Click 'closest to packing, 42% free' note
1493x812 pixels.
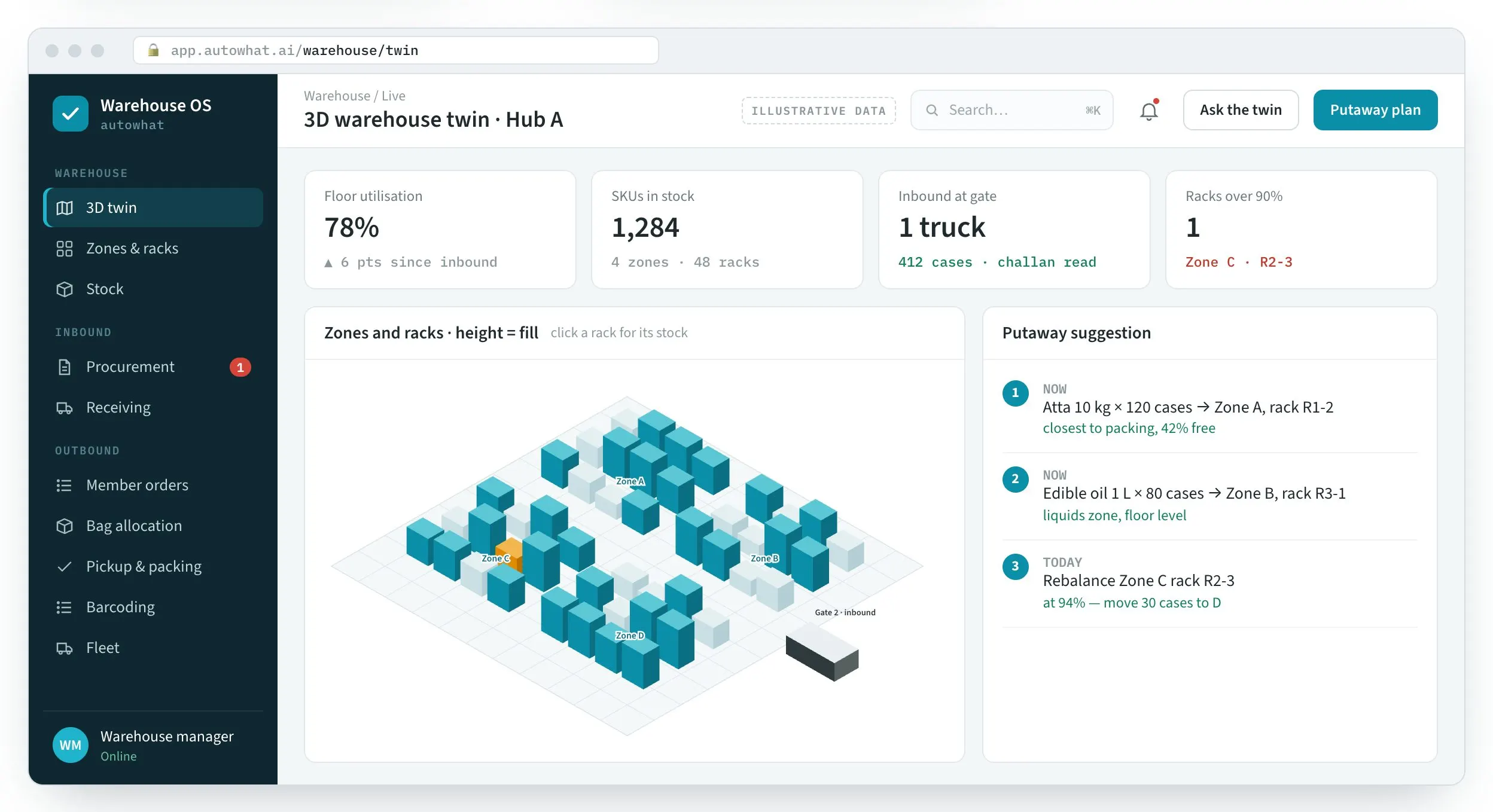click(x=1129, y=428)
